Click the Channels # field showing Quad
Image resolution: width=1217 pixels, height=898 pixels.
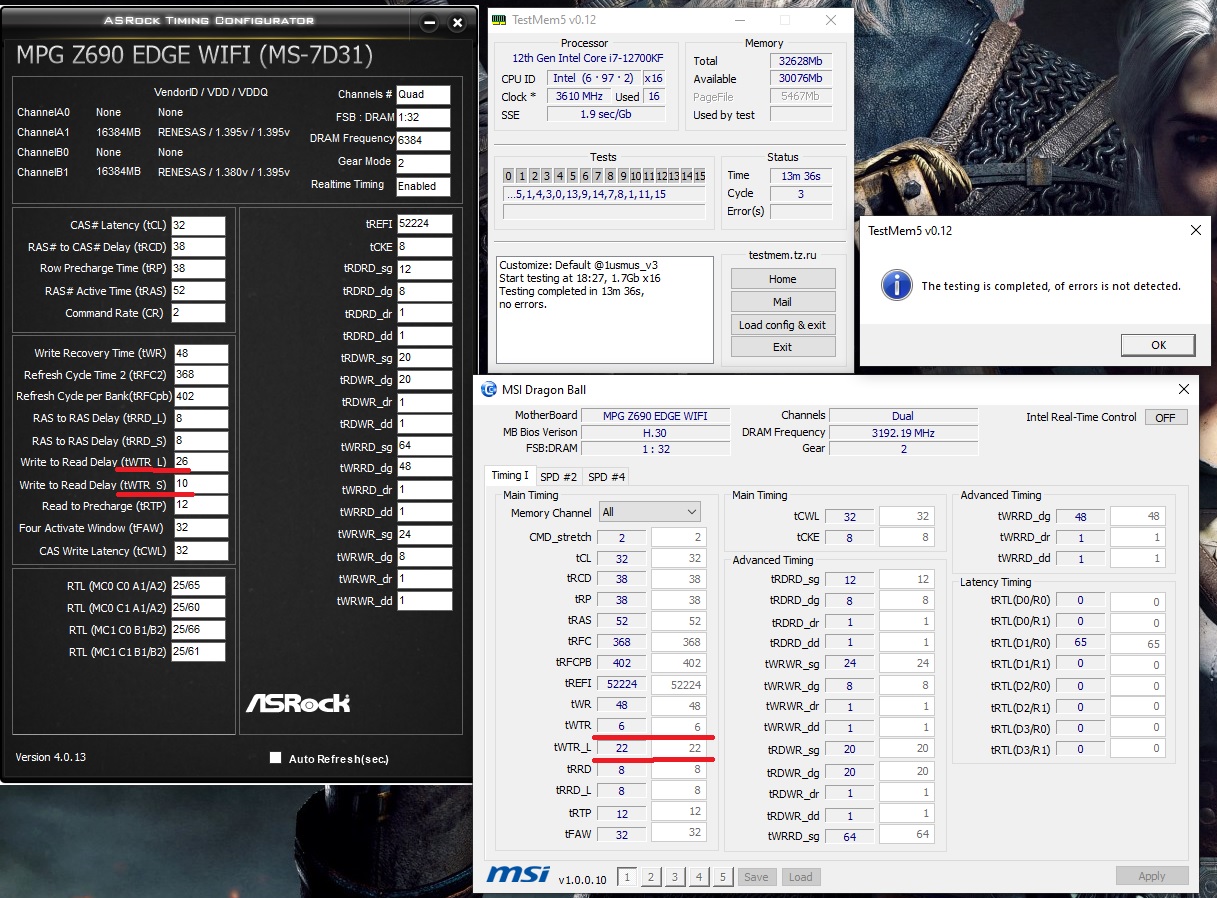[423, 95]
